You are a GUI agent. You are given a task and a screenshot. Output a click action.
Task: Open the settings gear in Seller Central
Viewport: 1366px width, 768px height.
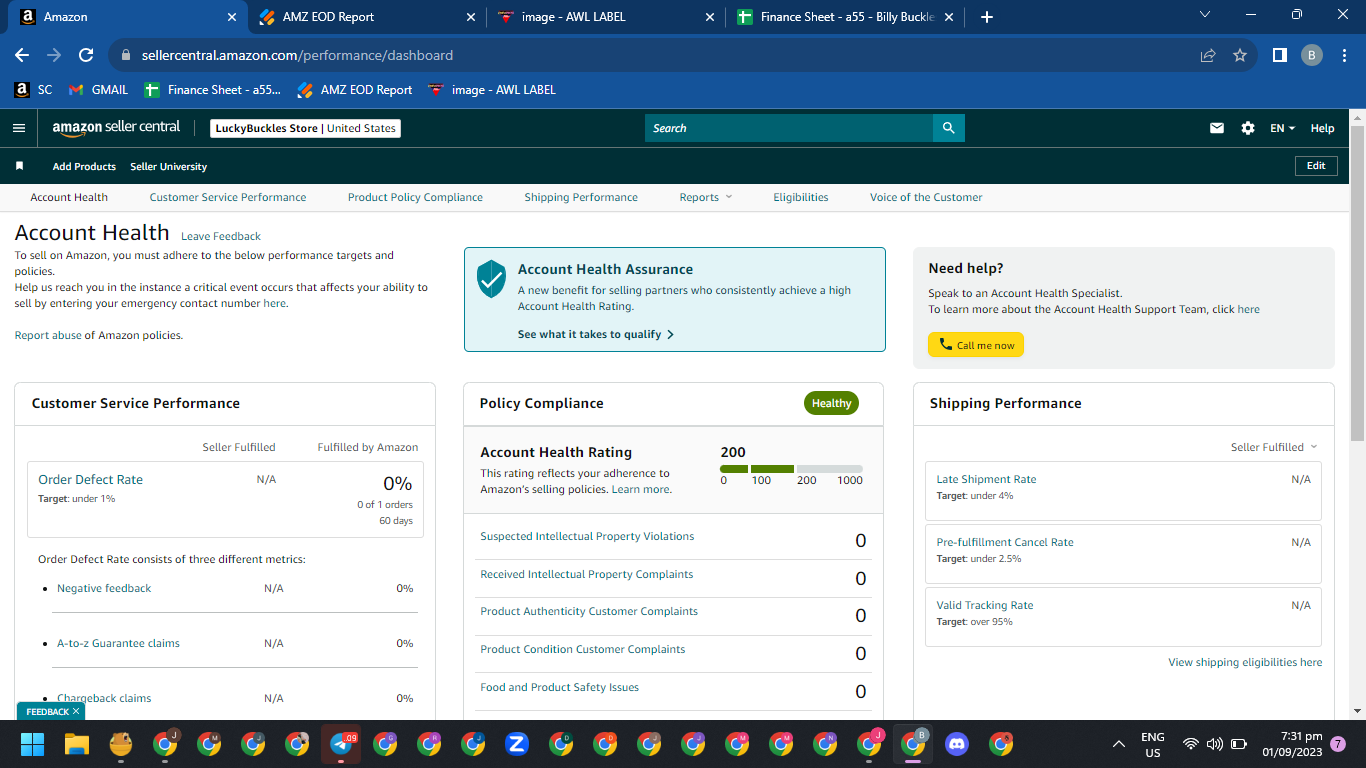click(x=1247, y=128)
